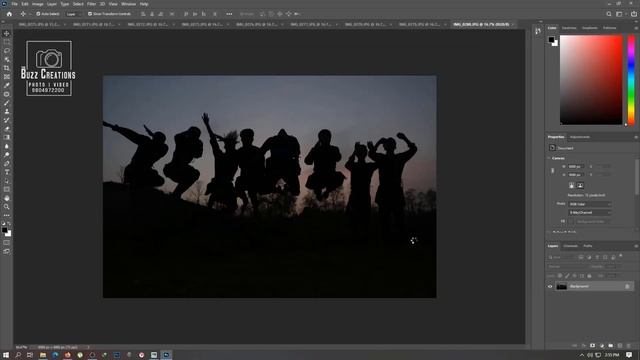Open the Layers panel menu
640x360 pixels.
(636, 246)
